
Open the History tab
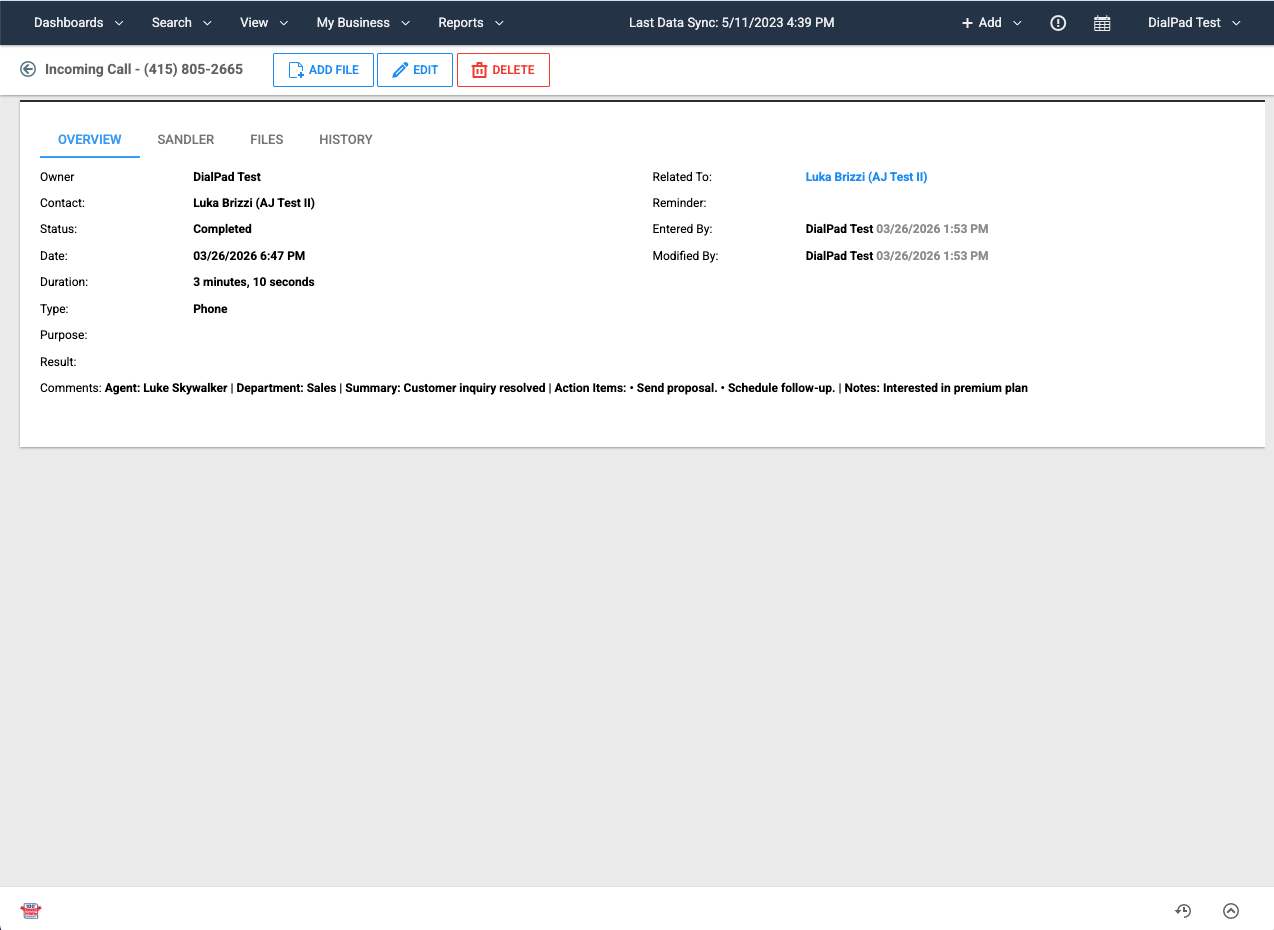346,140
